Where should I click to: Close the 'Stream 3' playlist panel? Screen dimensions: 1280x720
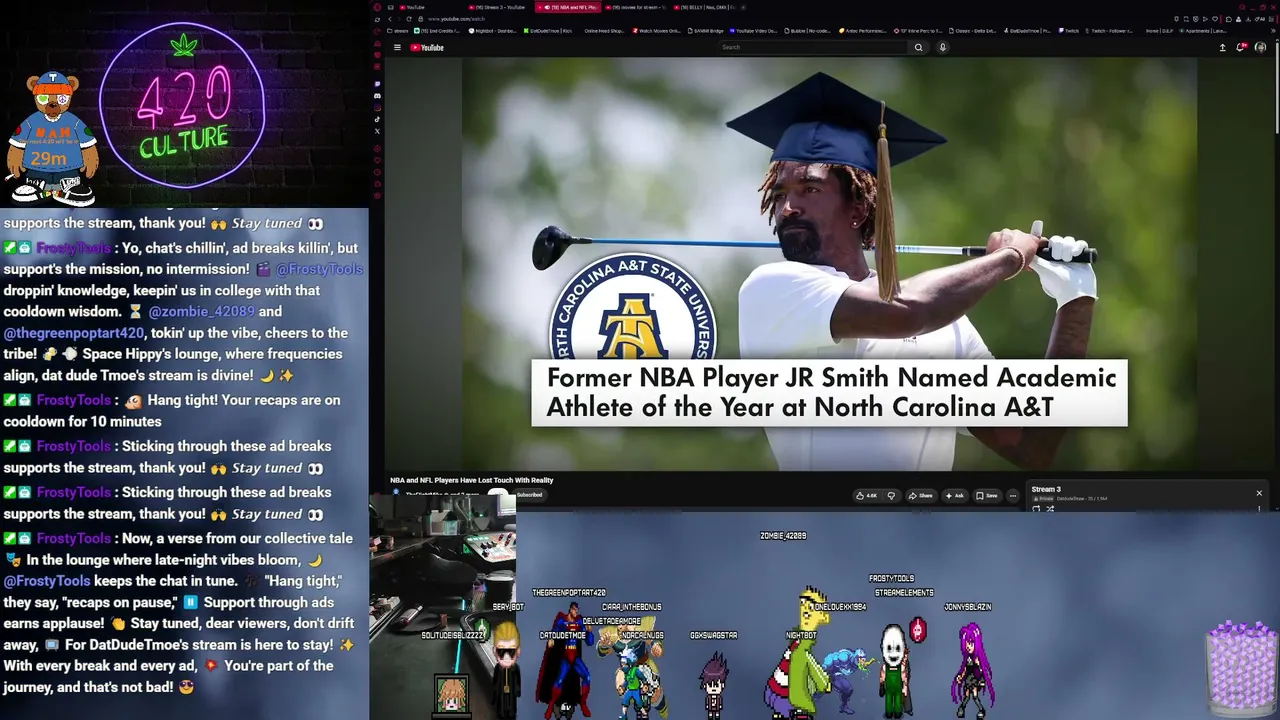pos(1259,493)
